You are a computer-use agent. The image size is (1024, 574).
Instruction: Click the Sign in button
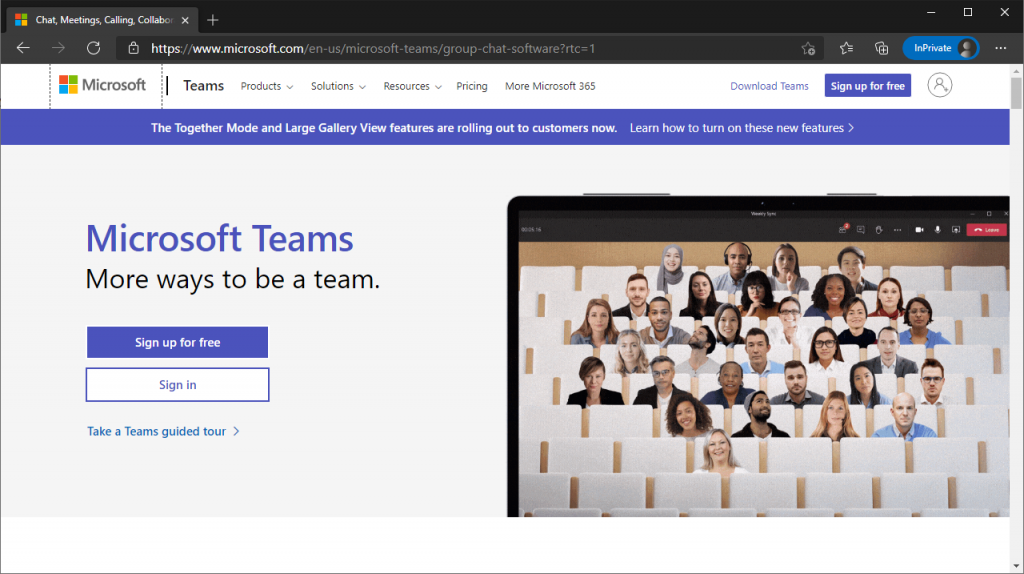(x=177, y=385)
